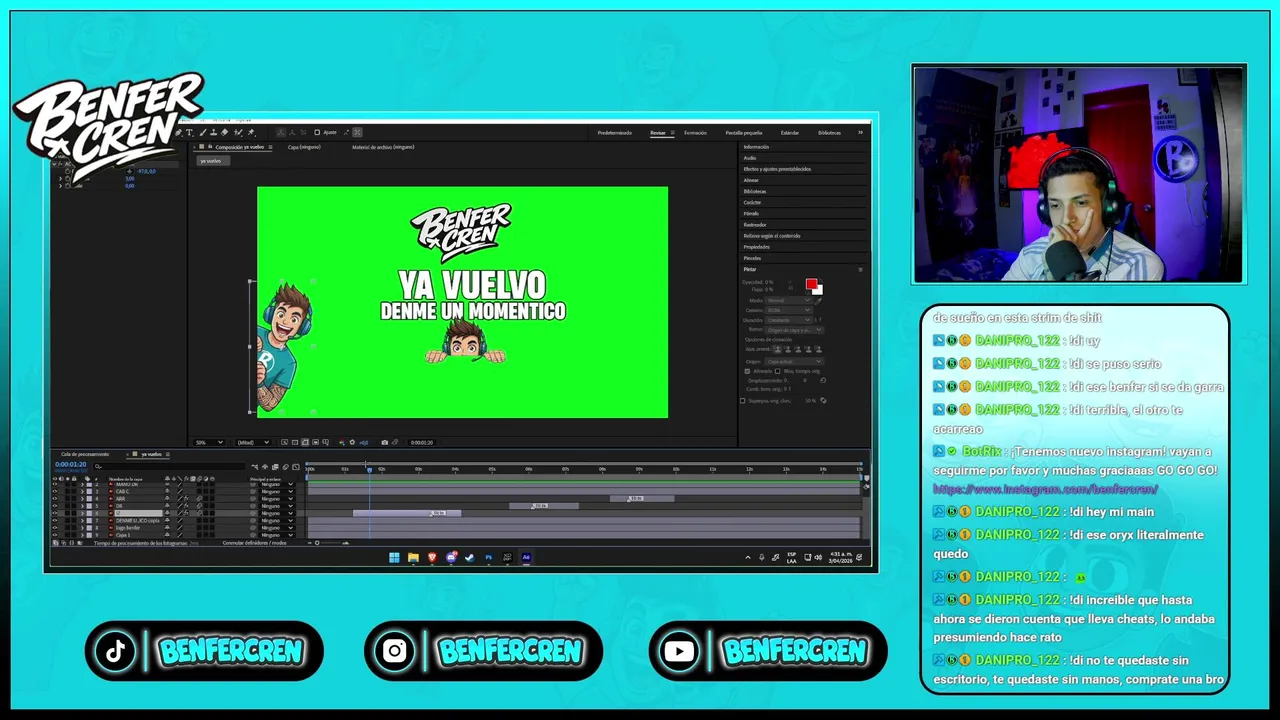Enable Superpos. orig. clon. checkbox

point(742,401)
